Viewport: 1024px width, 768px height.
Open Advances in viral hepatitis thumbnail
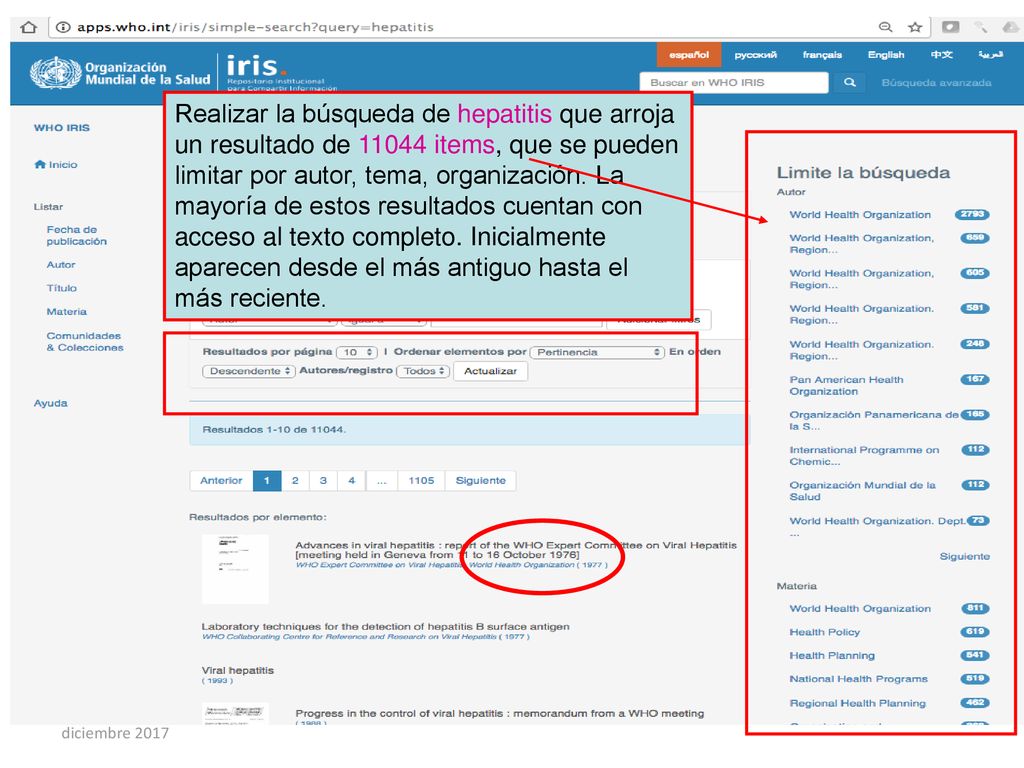coord(235,569)
